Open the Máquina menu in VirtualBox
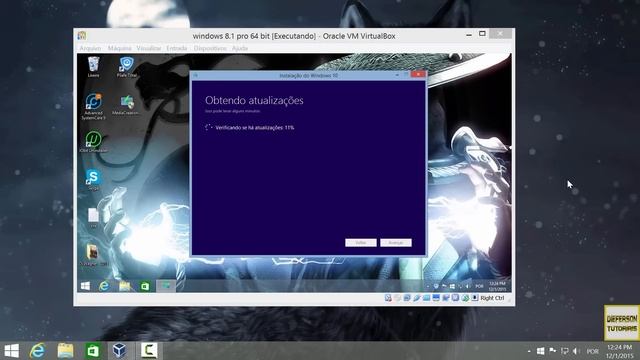This screenshot has width=640, height=360. click(x=119, y=48)
